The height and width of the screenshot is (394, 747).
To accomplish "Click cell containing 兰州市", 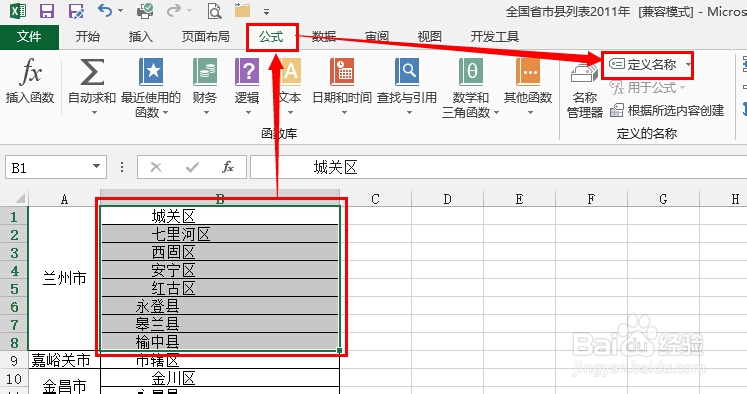I will [64, 278].
